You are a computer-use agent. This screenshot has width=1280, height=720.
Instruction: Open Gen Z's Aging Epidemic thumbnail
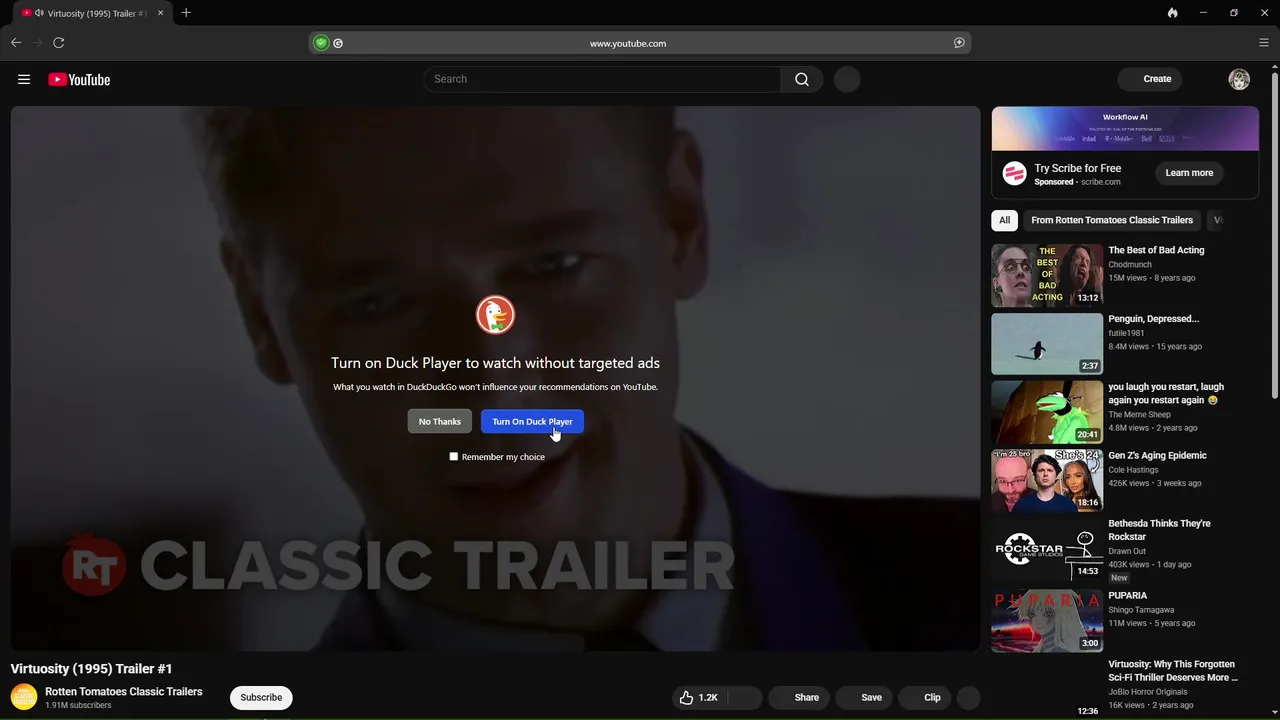pos(1047,480)
